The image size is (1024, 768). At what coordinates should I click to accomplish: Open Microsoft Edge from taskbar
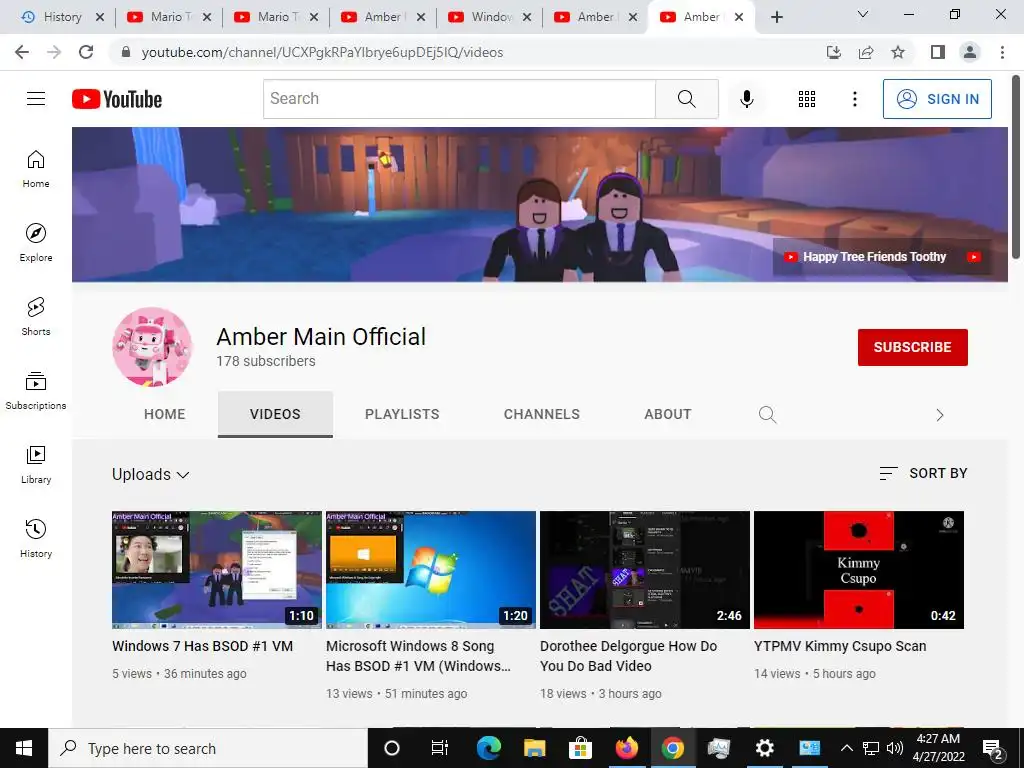tap(488, 748)
